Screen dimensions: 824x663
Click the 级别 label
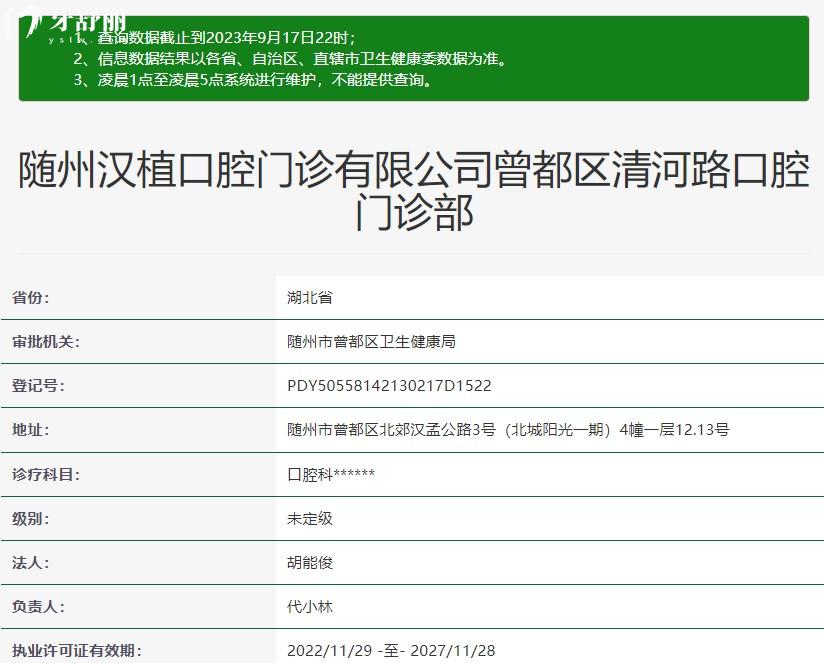[30, 519]
